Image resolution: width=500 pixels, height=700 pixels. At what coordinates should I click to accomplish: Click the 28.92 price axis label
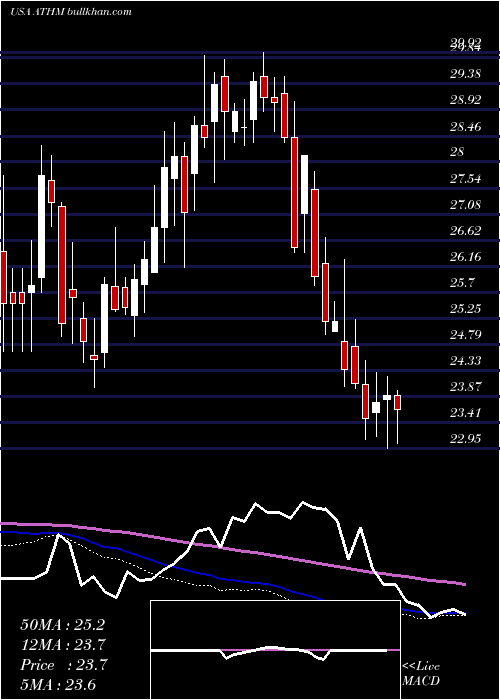tap(465, 100)
